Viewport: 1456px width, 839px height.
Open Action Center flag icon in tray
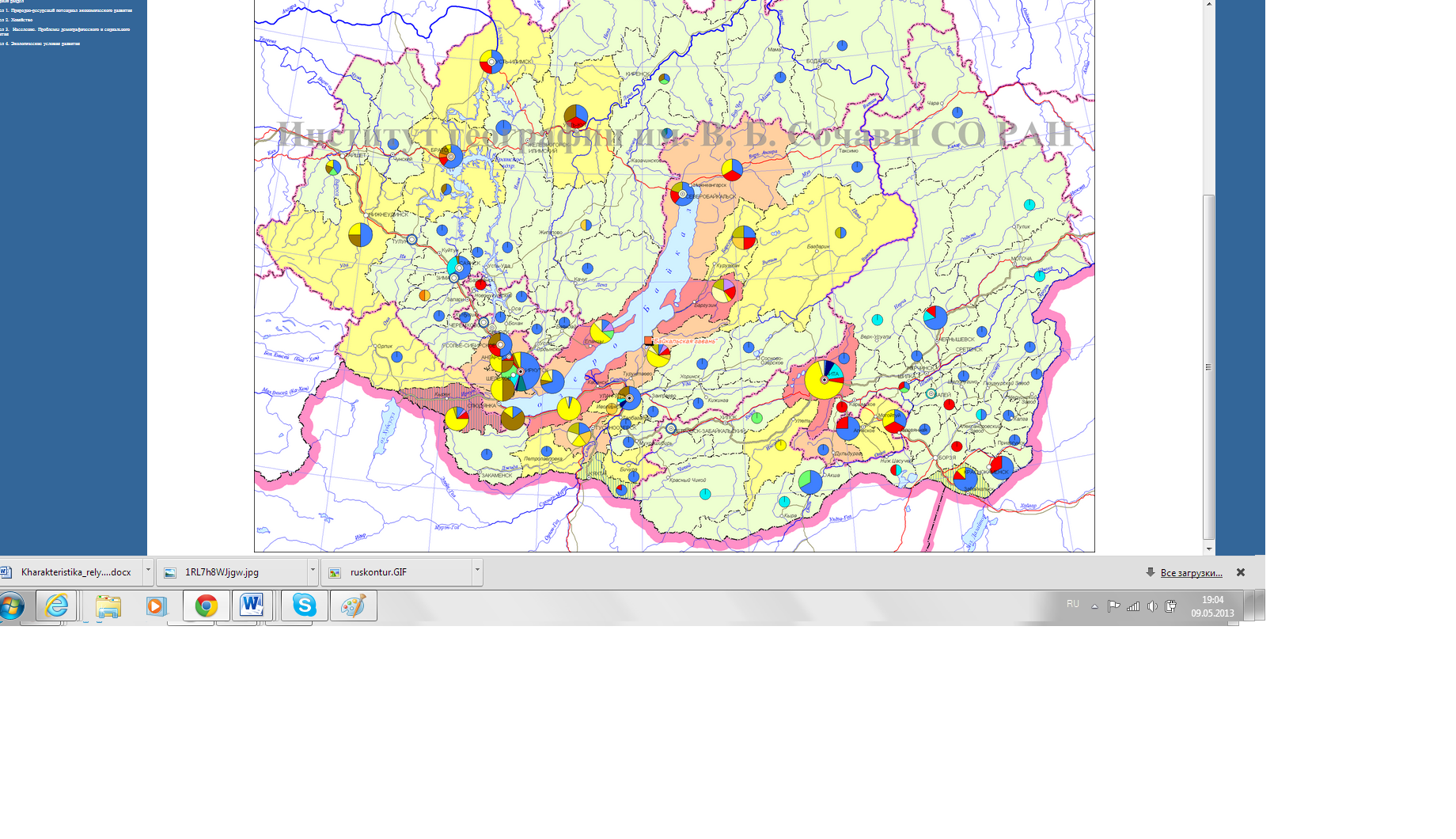pyautogui.click(x=1113, y=606)
